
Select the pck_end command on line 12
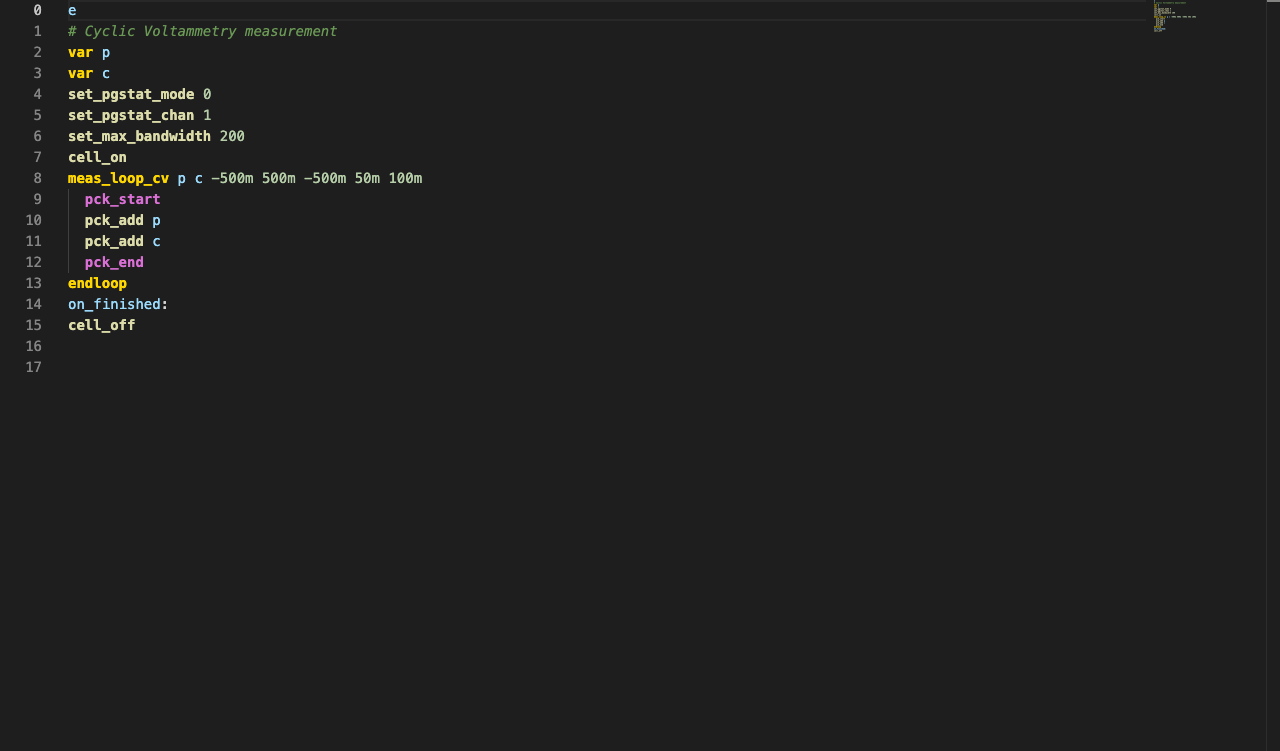pos(113,262)
